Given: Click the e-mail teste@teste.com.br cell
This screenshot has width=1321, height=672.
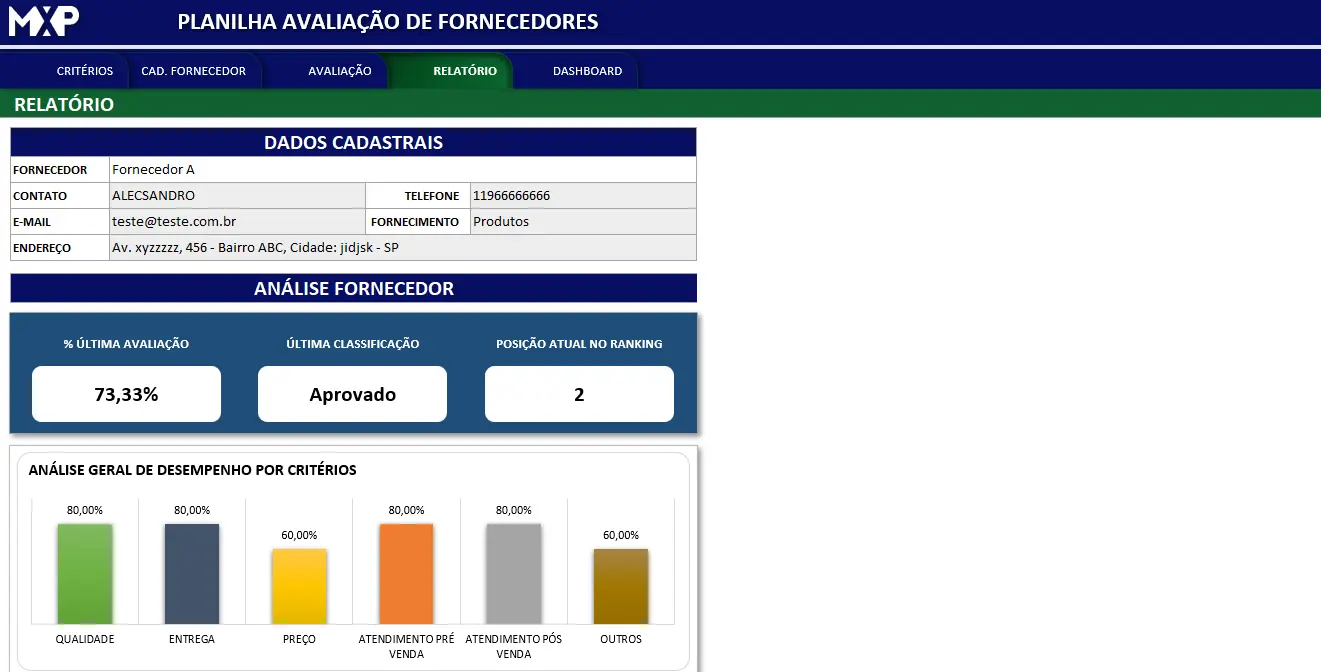Looking at the screenshot, I should pyautogui.click(x=237, y=222).
